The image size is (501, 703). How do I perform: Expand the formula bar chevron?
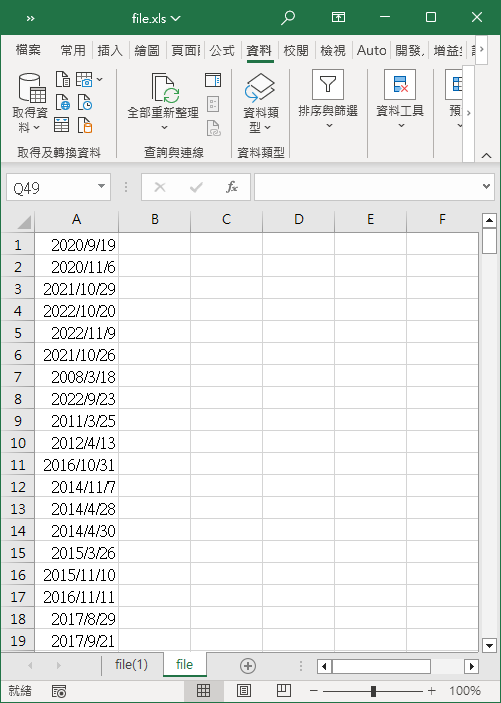(486, 187)
